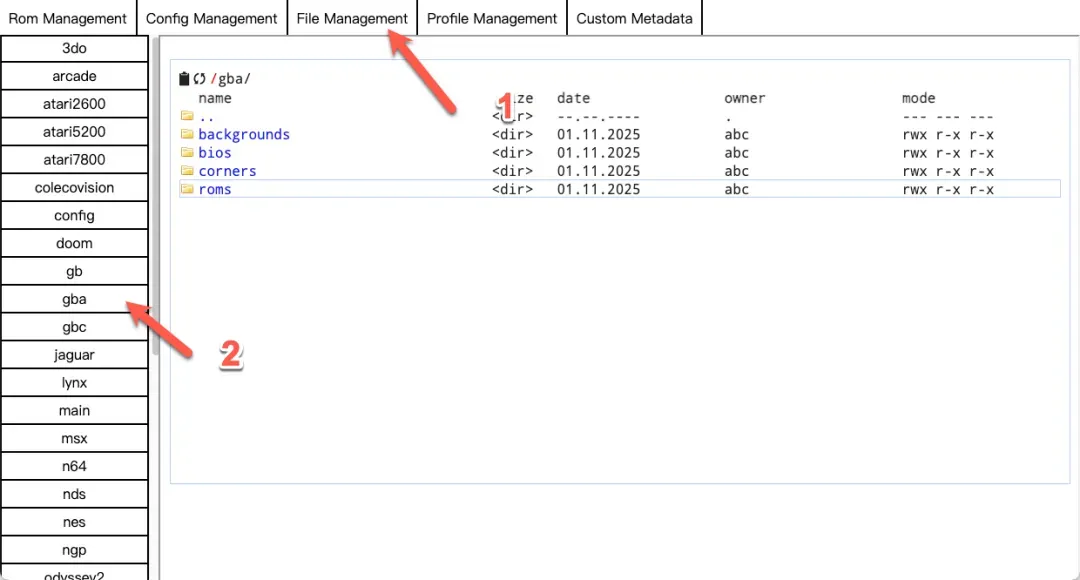The height and width of the screenshot is (580, 1080).
Task: Click the roms folder icon
Action: click(x=186, y=189)
